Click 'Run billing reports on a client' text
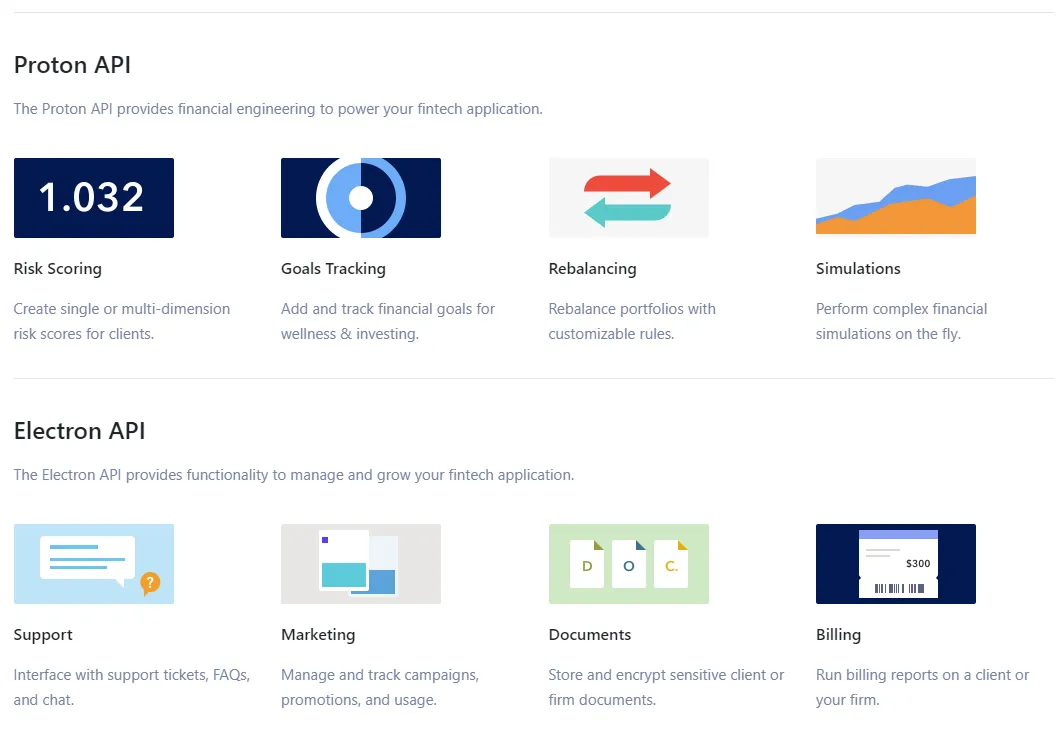The height and width of the screenshot is (733, 1060). 922,687
